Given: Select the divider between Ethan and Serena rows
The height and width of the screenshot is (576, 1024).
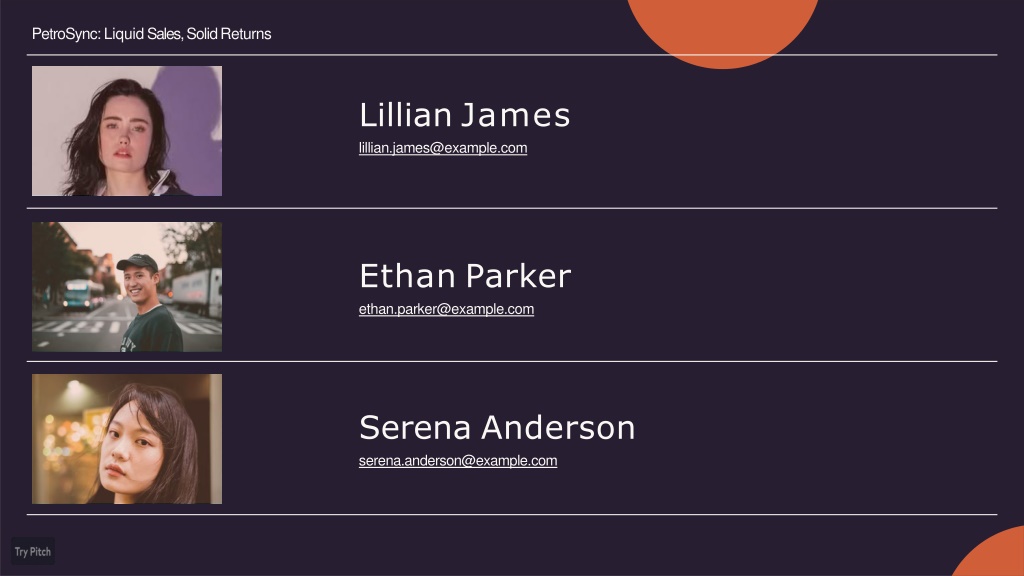Looking at the screenshot, I should click(x=512, y=361).
